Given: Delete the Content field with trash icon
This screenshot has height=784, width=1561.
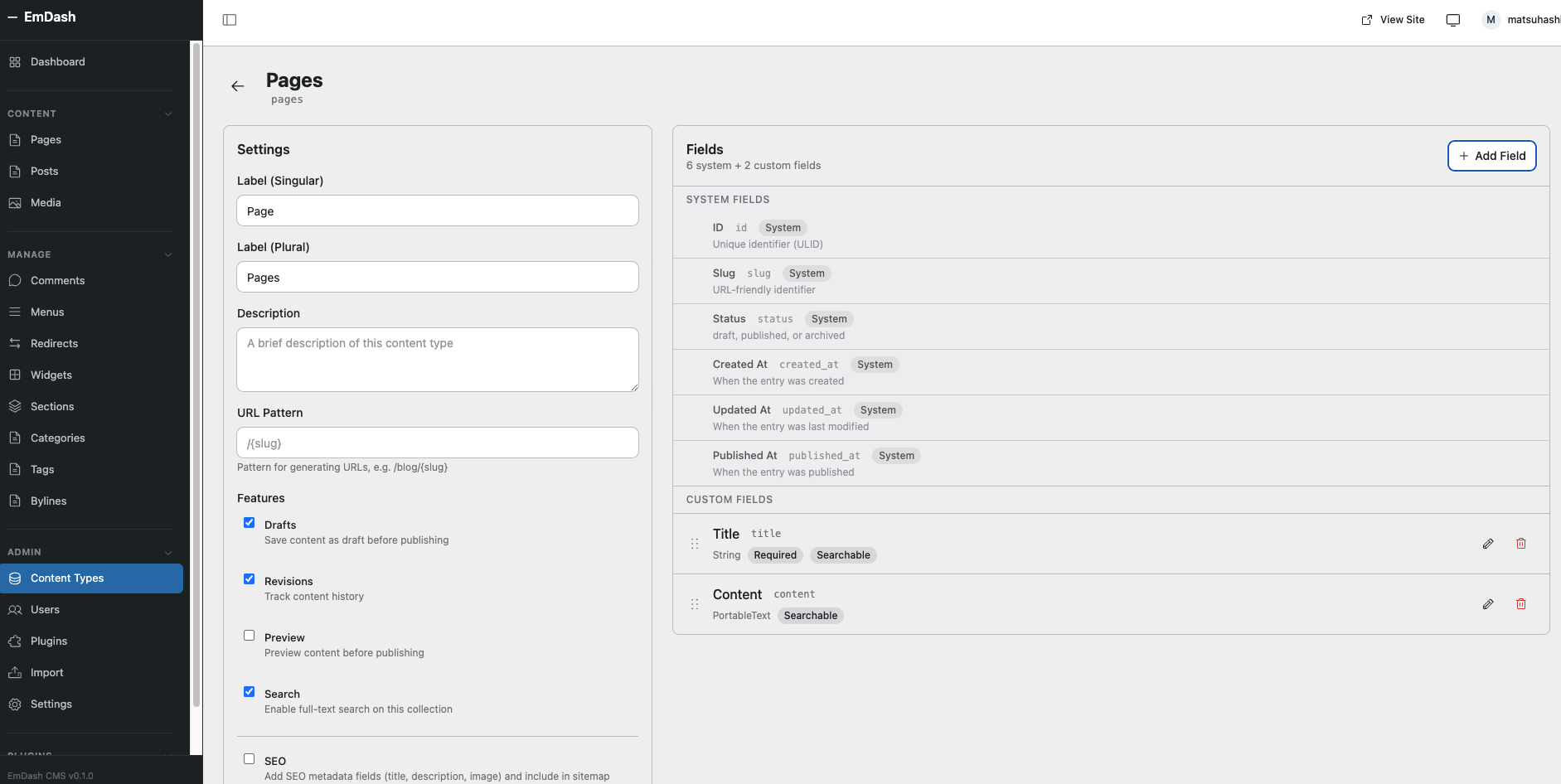Looking at the screenshot, I should [x=1521, y=604].
